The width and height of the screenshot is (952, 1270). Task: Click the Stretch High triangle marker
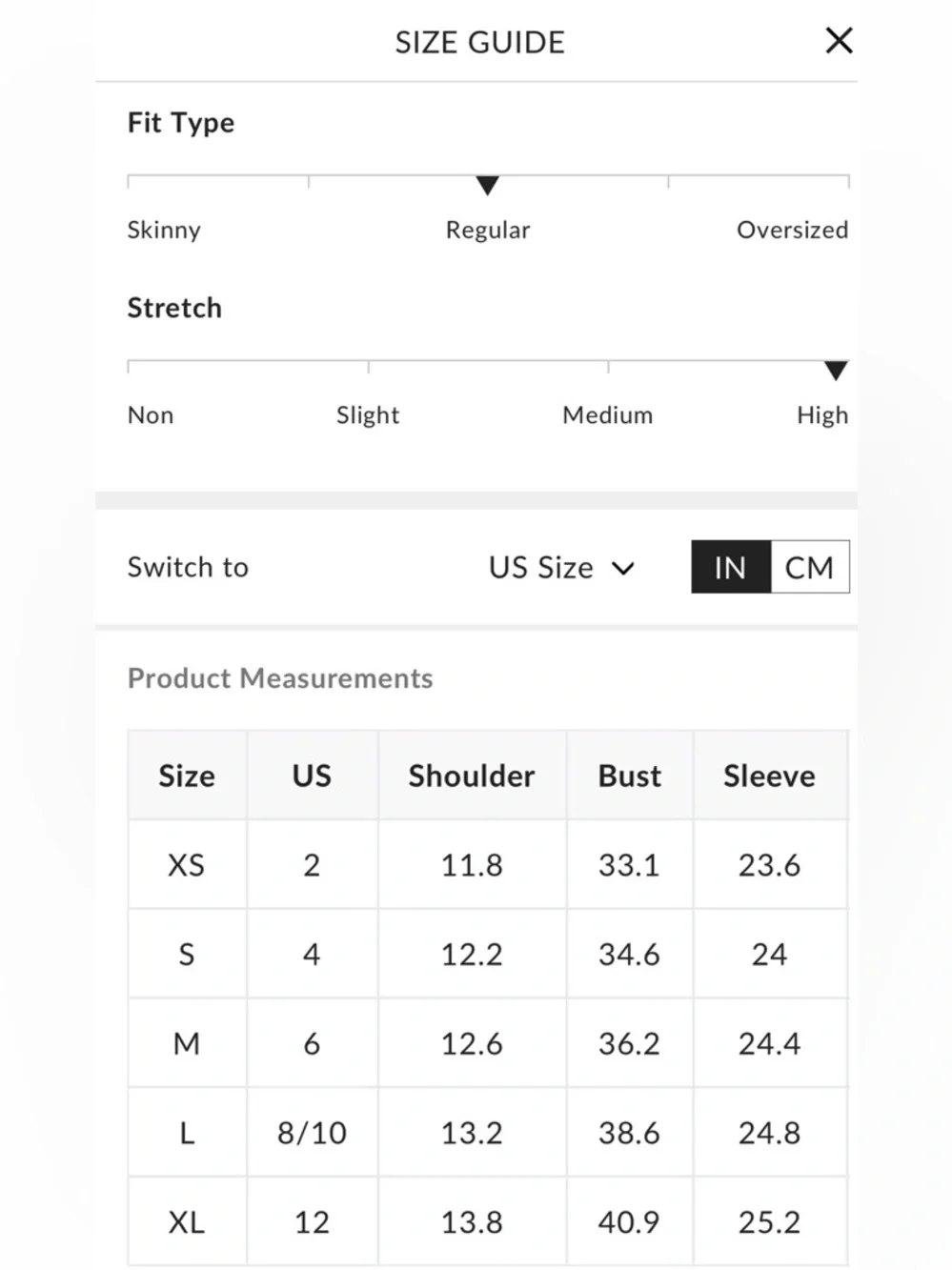coord(836,371)
